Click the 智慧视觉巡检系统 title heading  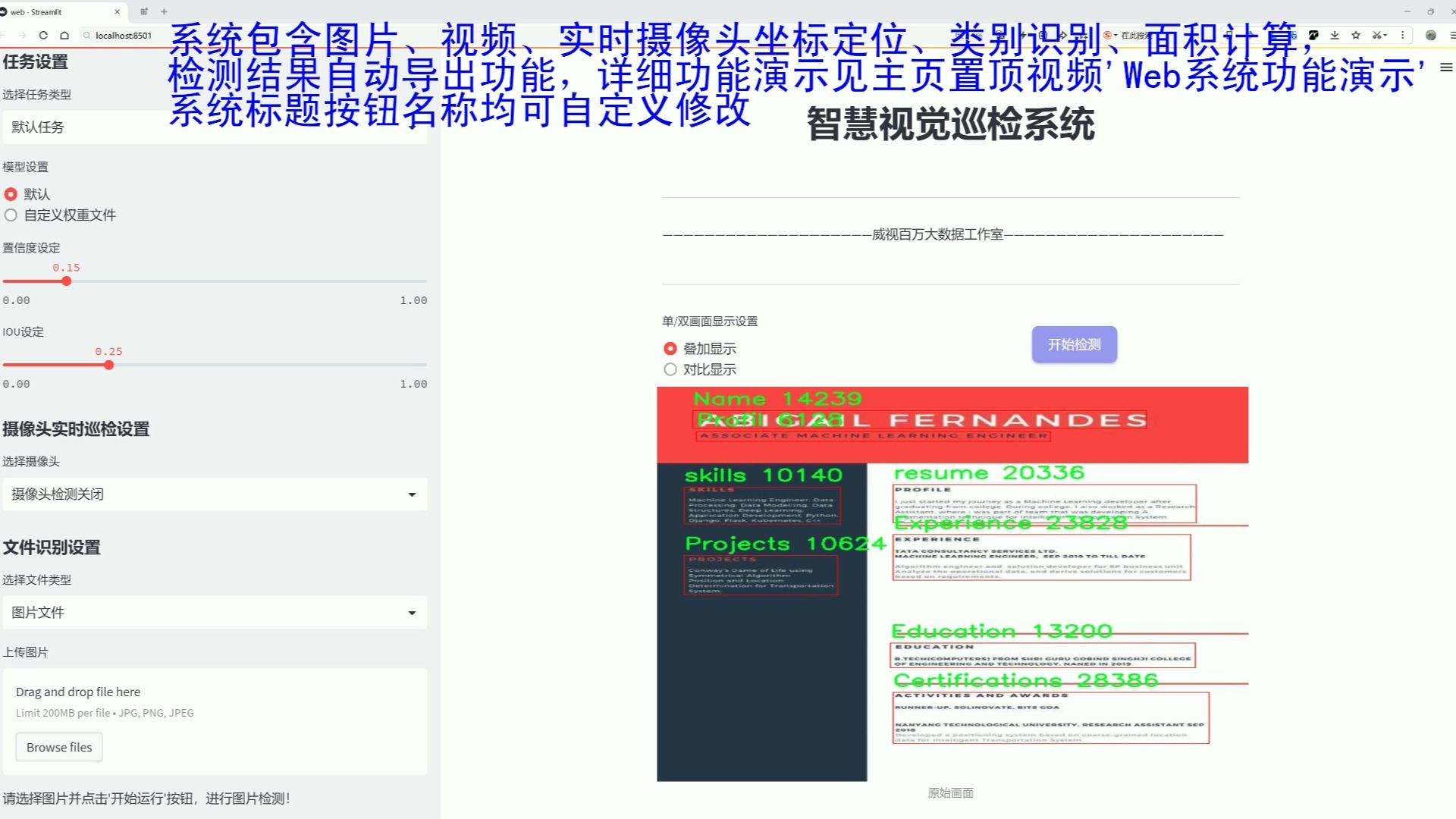click(x=951, y=124)
